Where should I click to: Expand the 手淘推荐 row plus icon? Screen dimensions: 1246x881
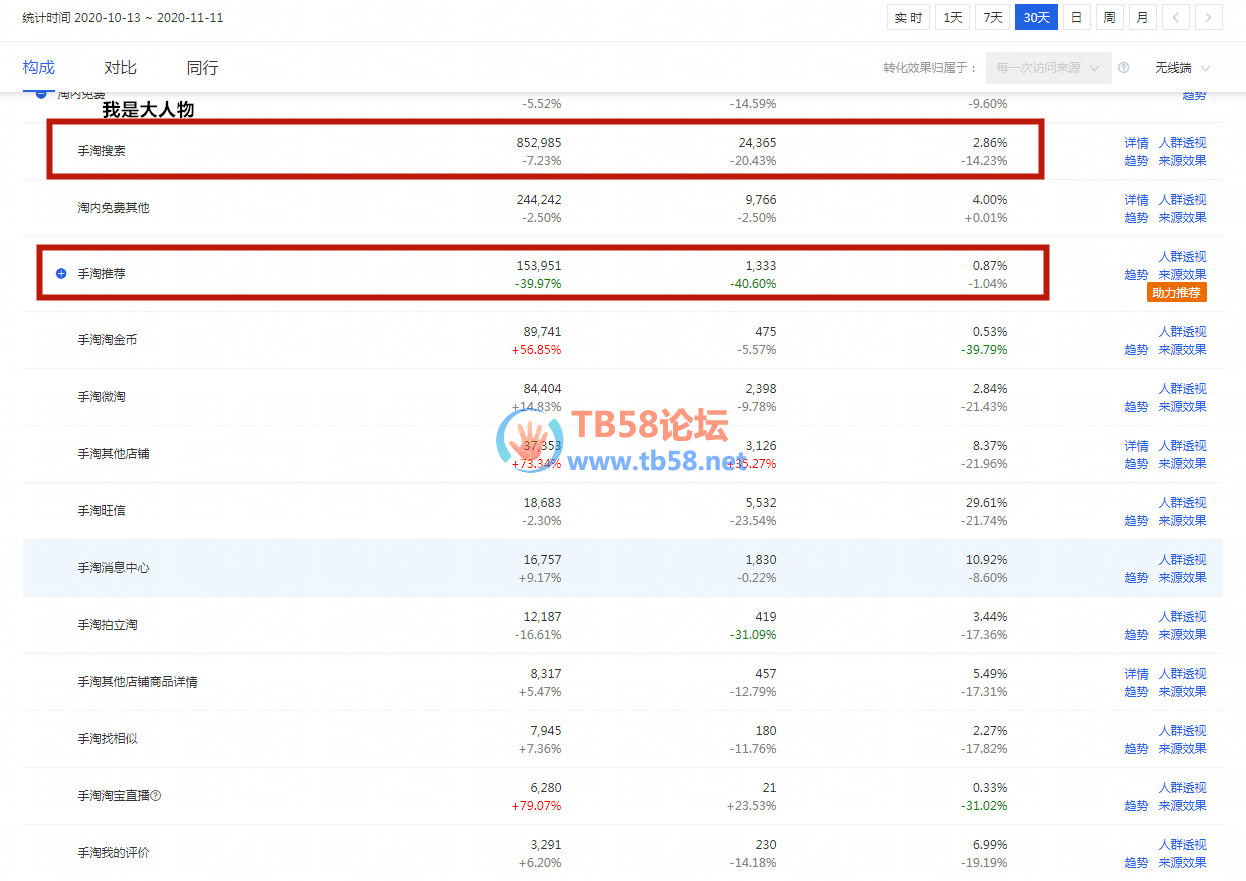click(61, 273)
